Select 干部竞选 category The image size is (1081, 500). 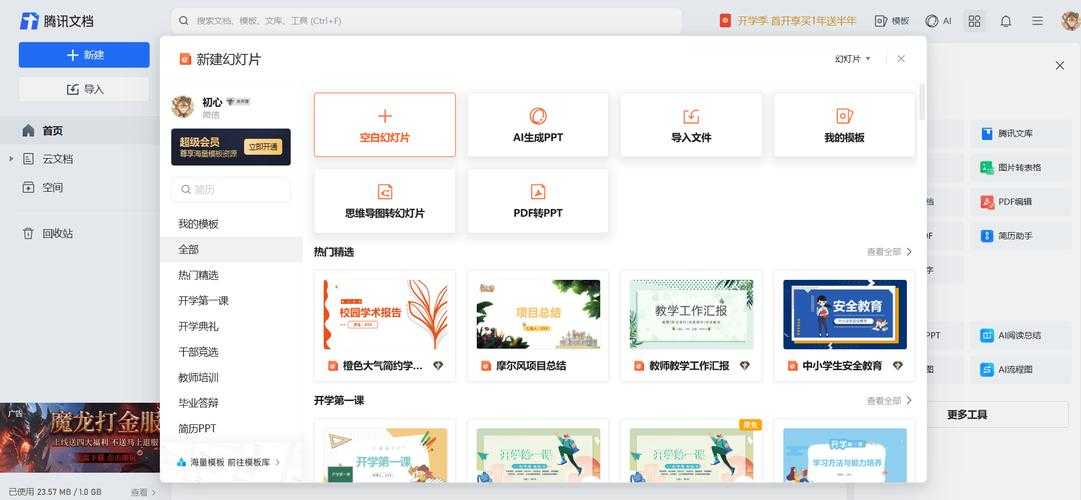(199, 352)
